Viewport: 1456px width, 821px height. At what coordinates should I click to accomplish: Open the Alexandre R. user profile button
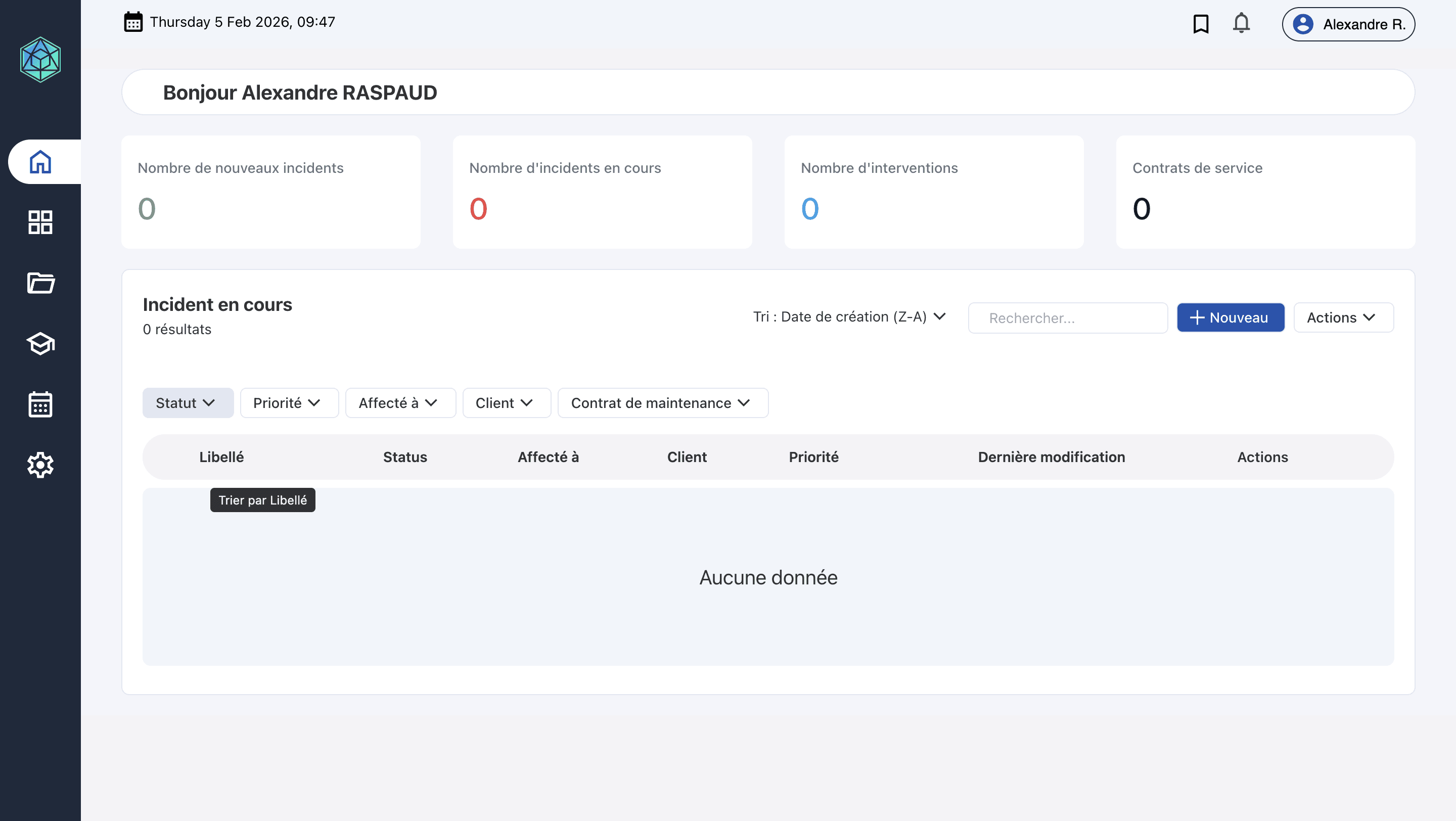coord(1348,24)
